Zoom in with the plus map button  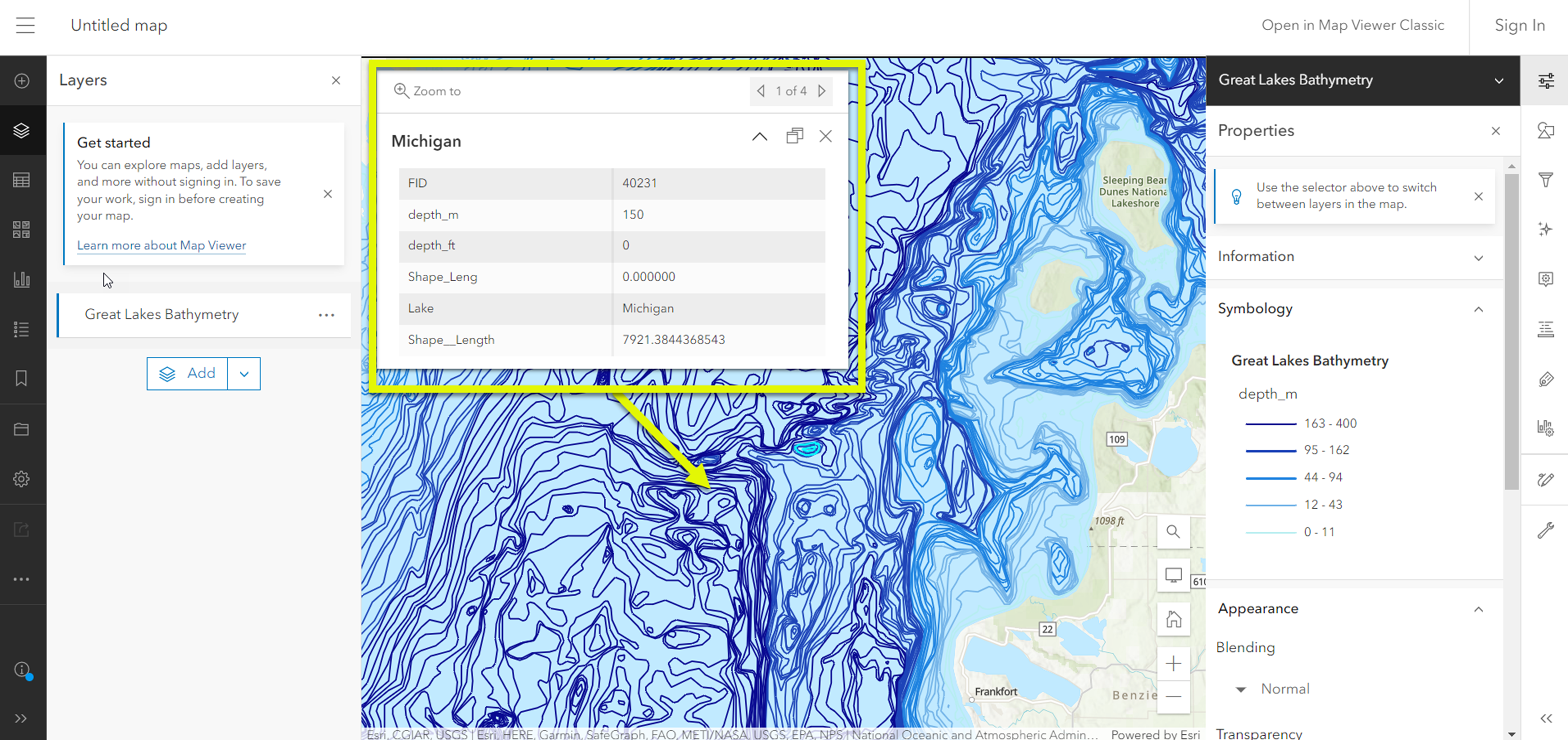click(1173, 663)
